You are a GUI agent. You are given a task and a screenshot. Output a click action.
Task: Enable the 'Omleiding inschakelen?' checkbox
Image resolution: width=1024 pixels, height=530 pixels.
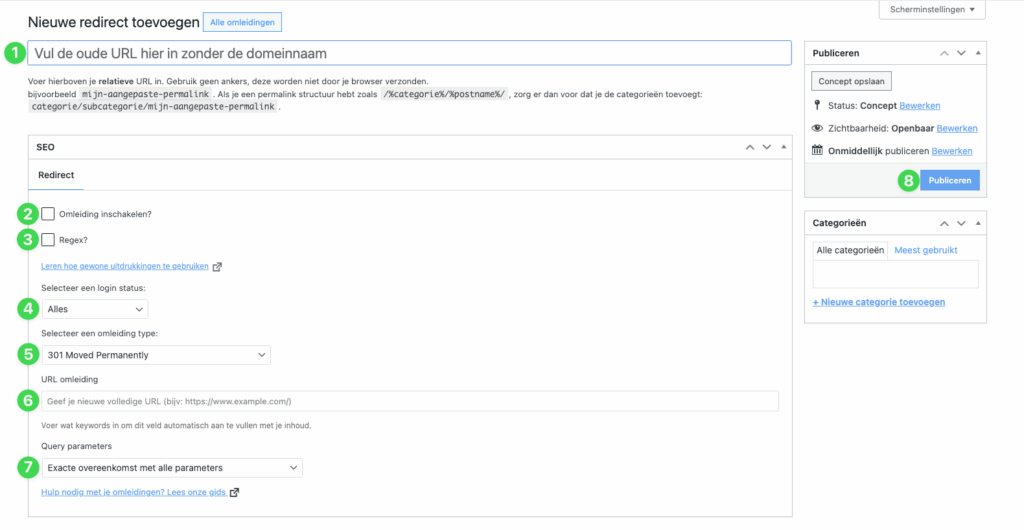[x=48, y=213]
